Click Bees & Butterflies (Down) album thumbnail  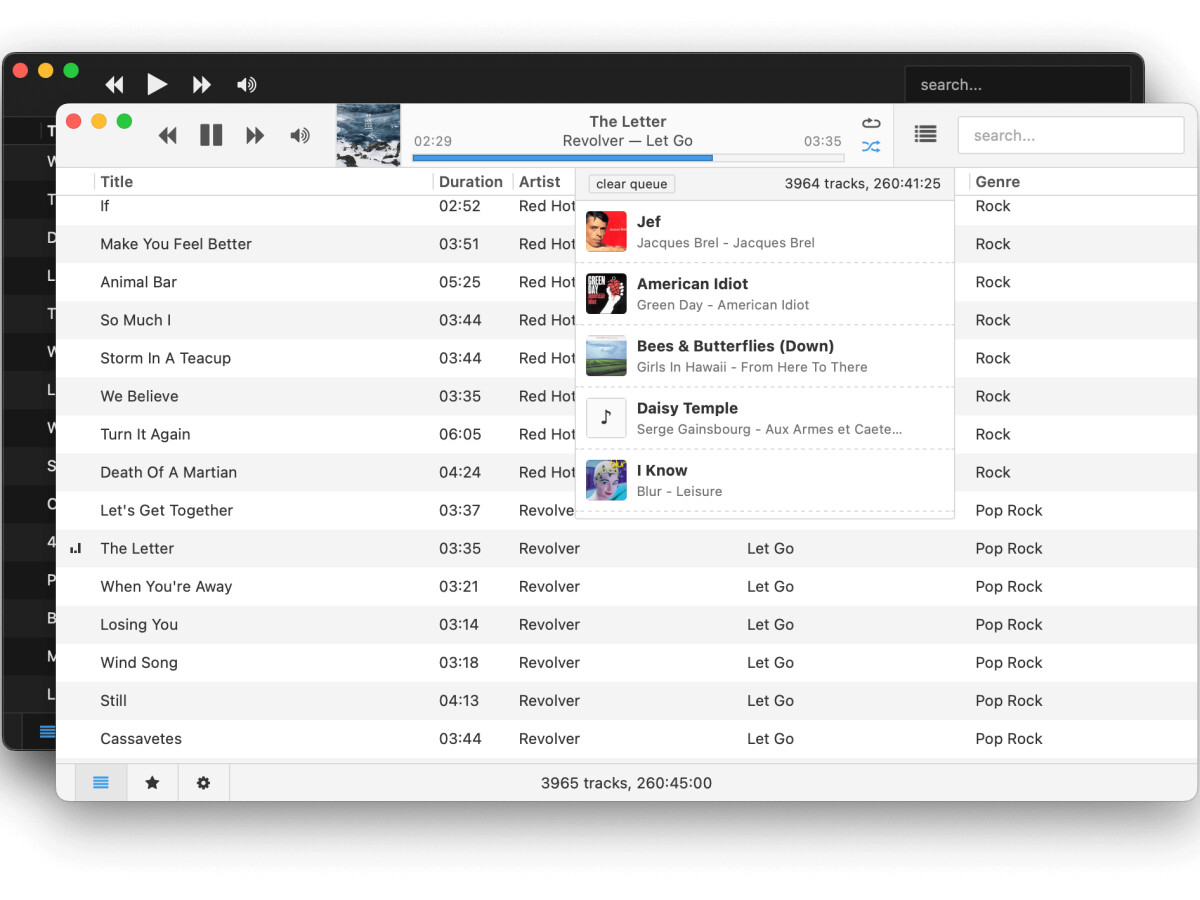click(606, 356)
